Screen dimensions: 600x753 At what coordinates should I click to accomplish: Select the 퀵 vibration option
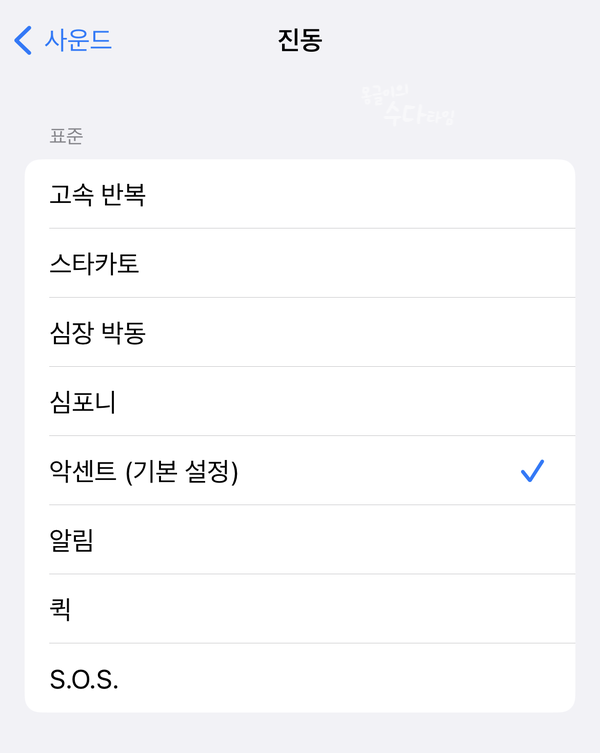[x=300, y=609]
